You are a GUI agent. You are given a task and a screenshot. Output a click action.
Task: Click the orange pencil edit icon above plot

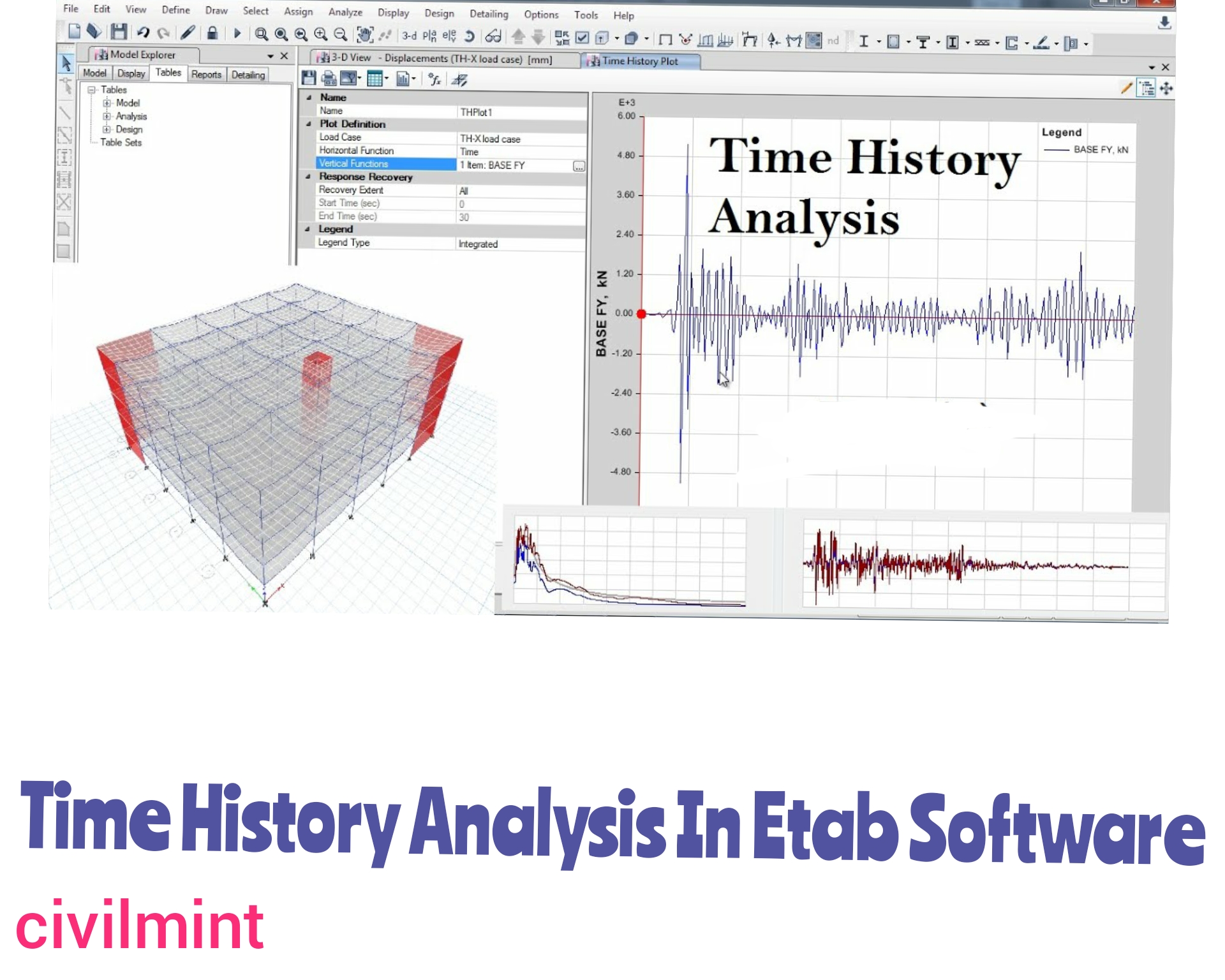click(x=1127, y=88)
